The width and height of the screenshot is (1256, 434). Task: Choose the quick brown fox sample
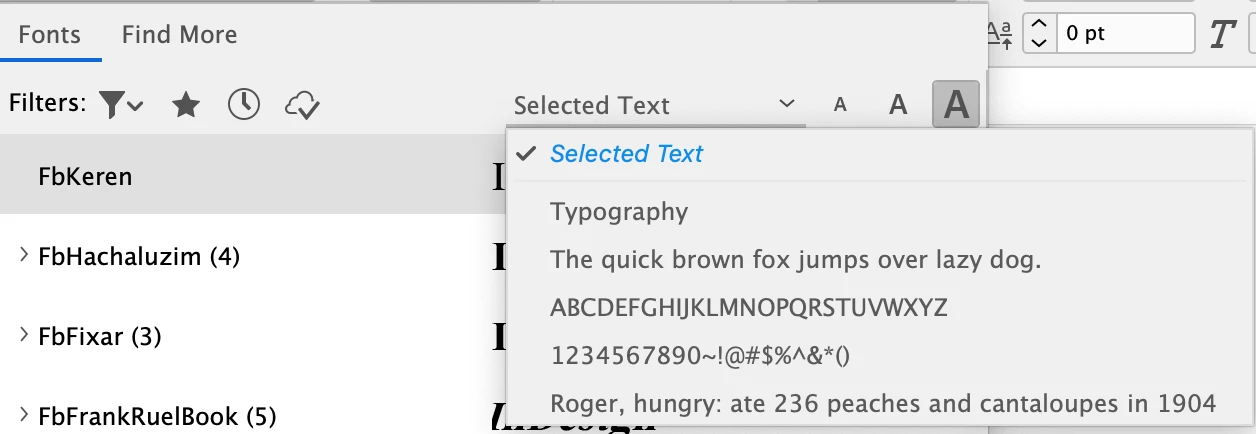tap(796, 260)
